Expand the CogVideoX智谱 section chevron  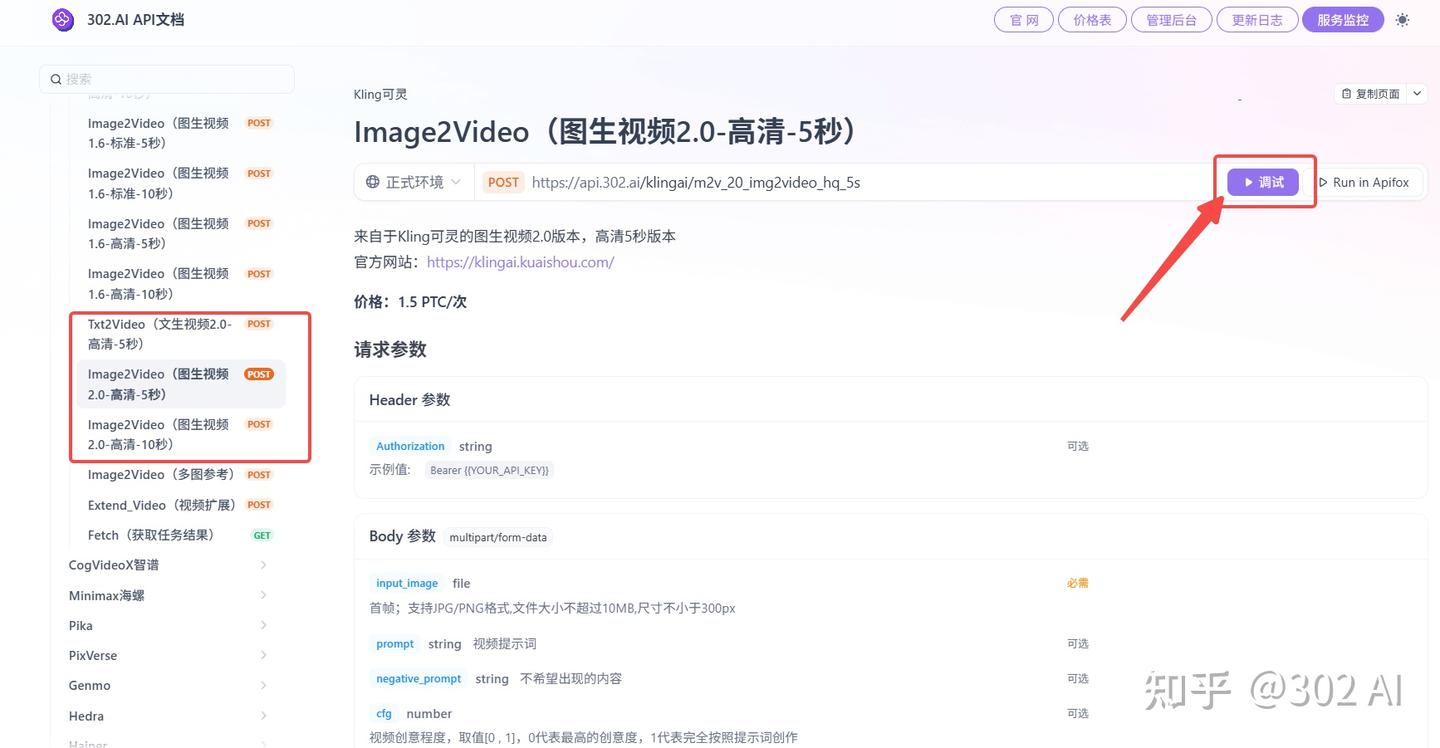[x=263, y=565]
